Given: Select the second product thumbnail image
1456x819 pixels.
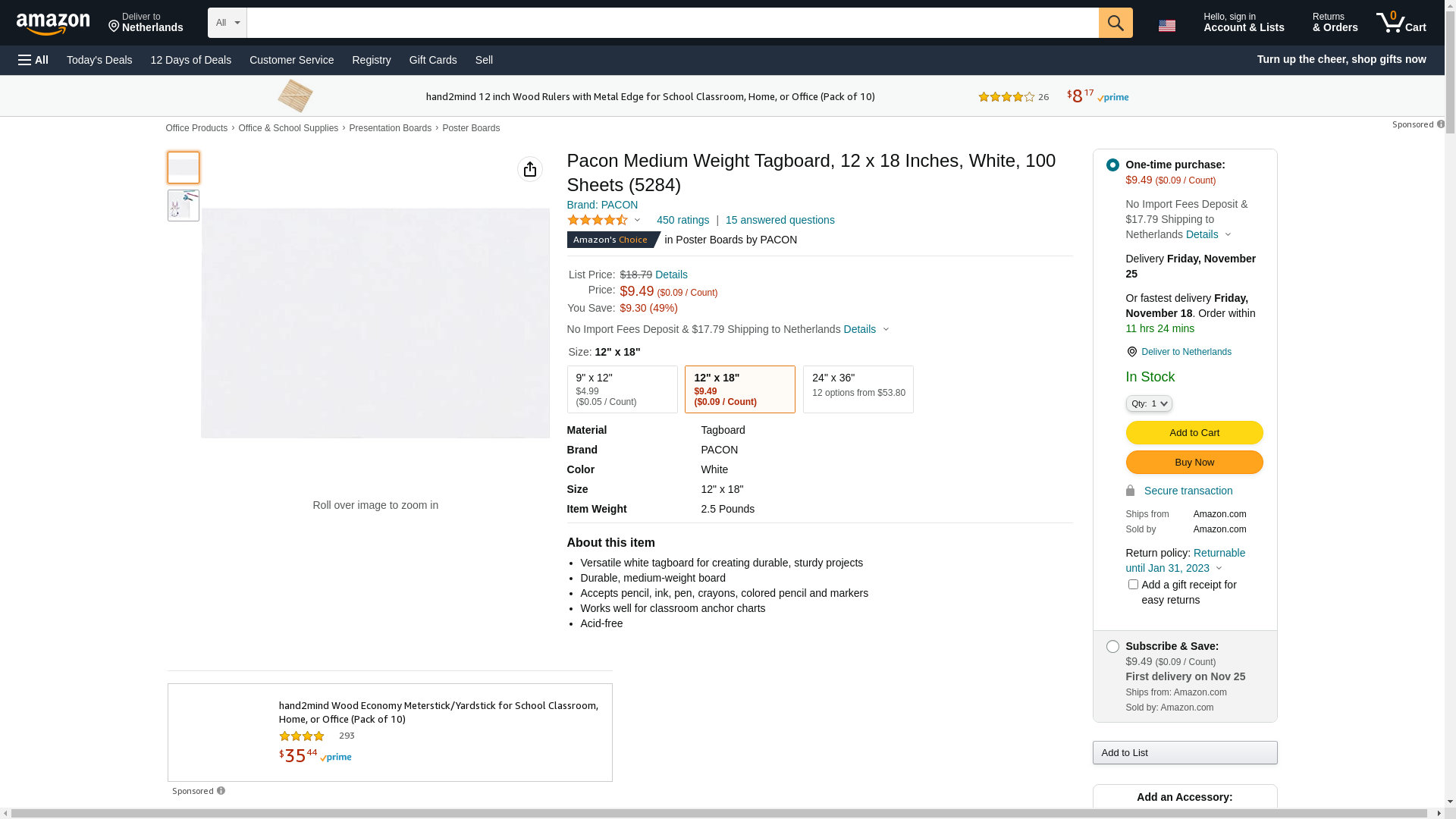Looking at the screenshot, I should (184, 206).
